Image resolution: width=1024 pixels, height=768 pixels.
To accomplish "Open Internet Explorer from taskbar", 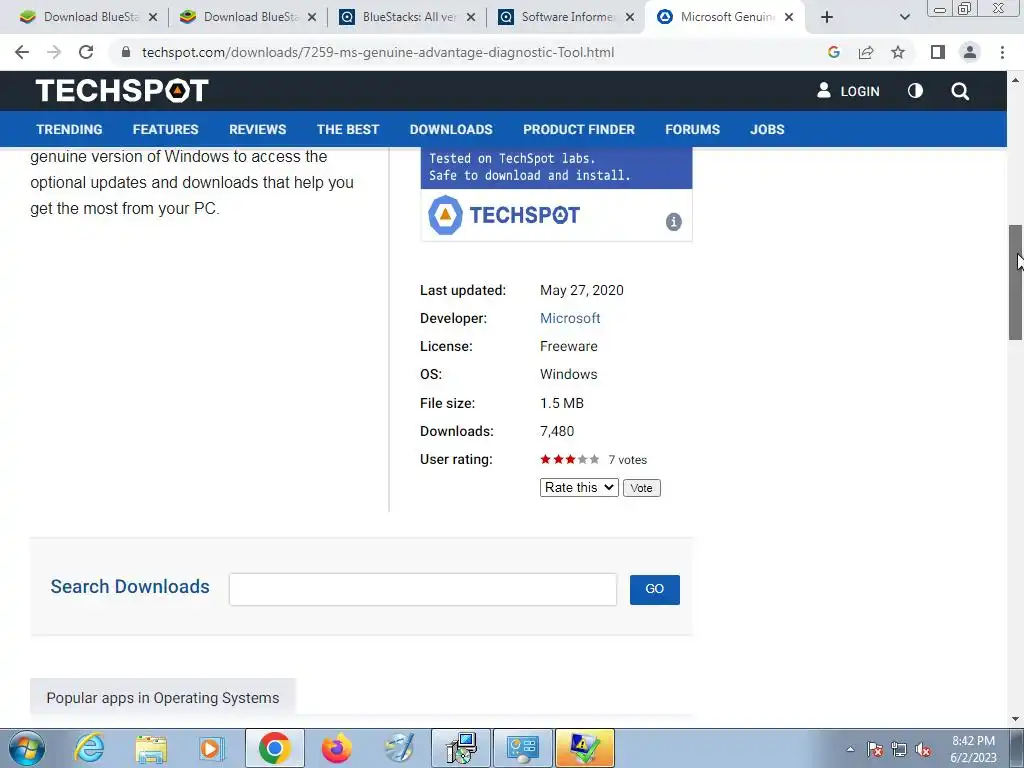I will pyautogui.click(x=89, y=748).
